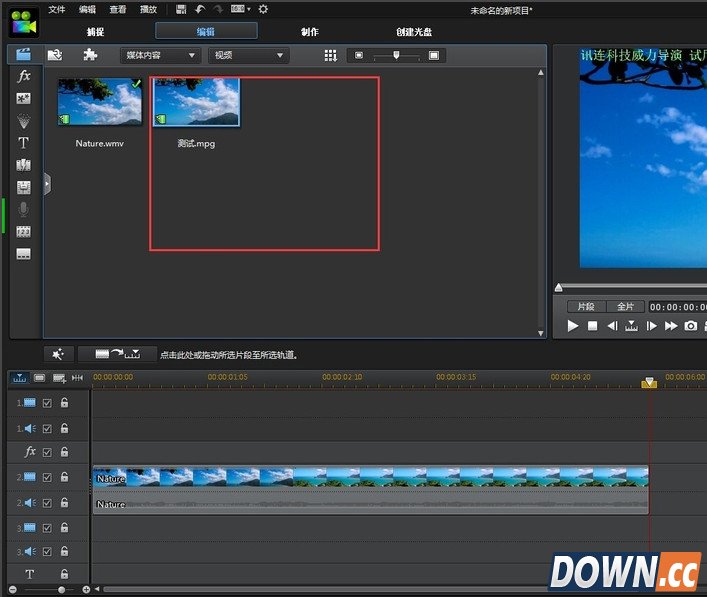Switch library to grid view icon
This screenshot has width=707, height=597.
[x=330, y=55]
